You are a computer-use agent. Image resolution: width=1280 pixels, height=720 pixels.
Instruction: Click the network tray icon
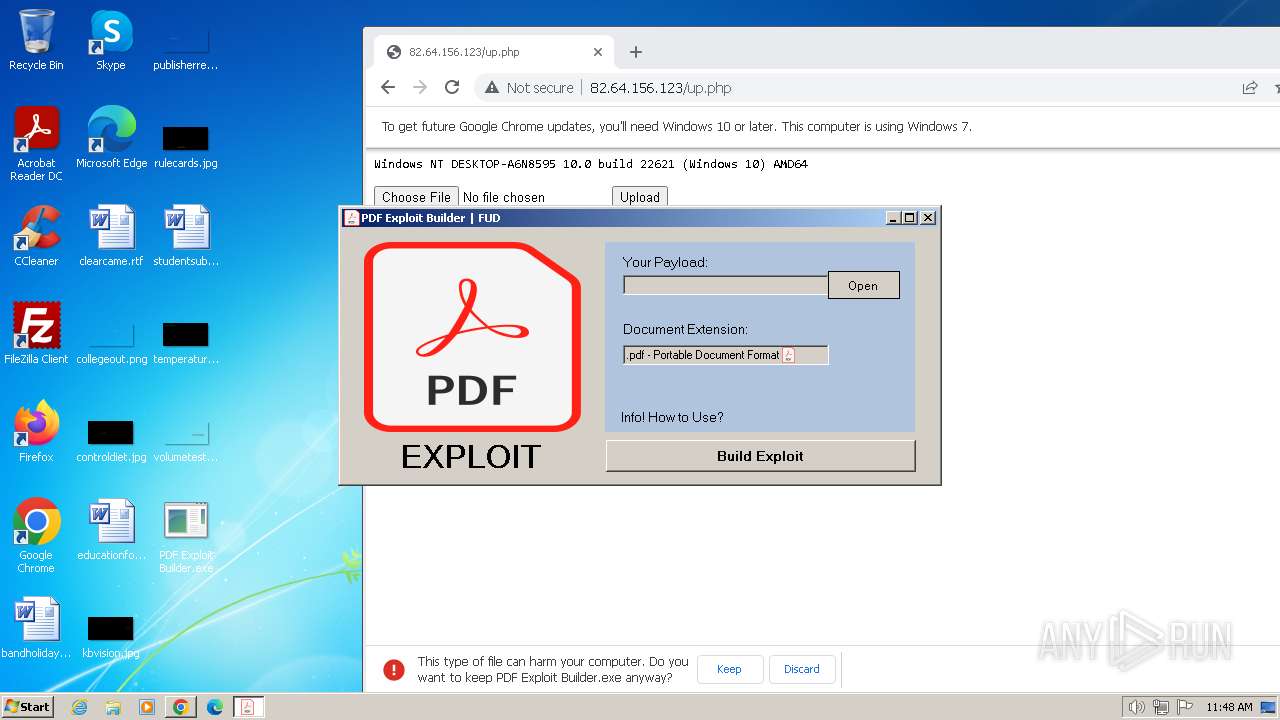click(x=1161, y=707)
